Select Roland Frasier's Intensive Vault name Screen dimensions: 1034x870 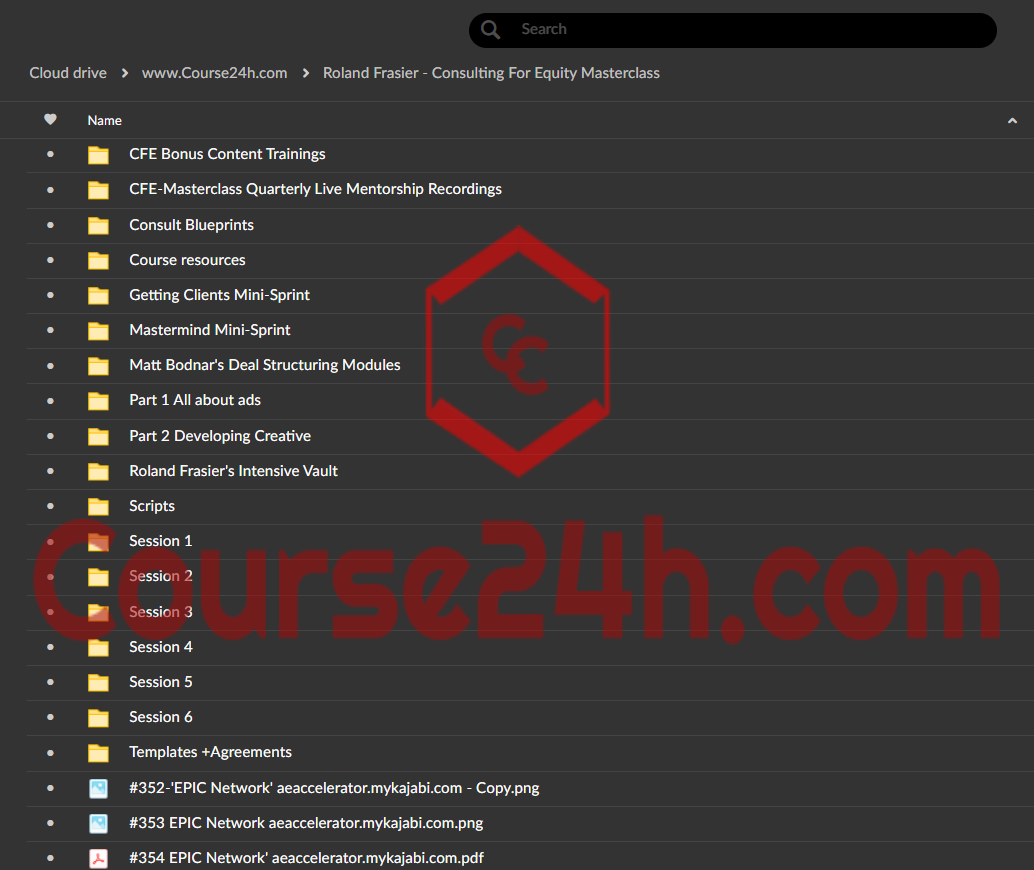tap(233, 471)
